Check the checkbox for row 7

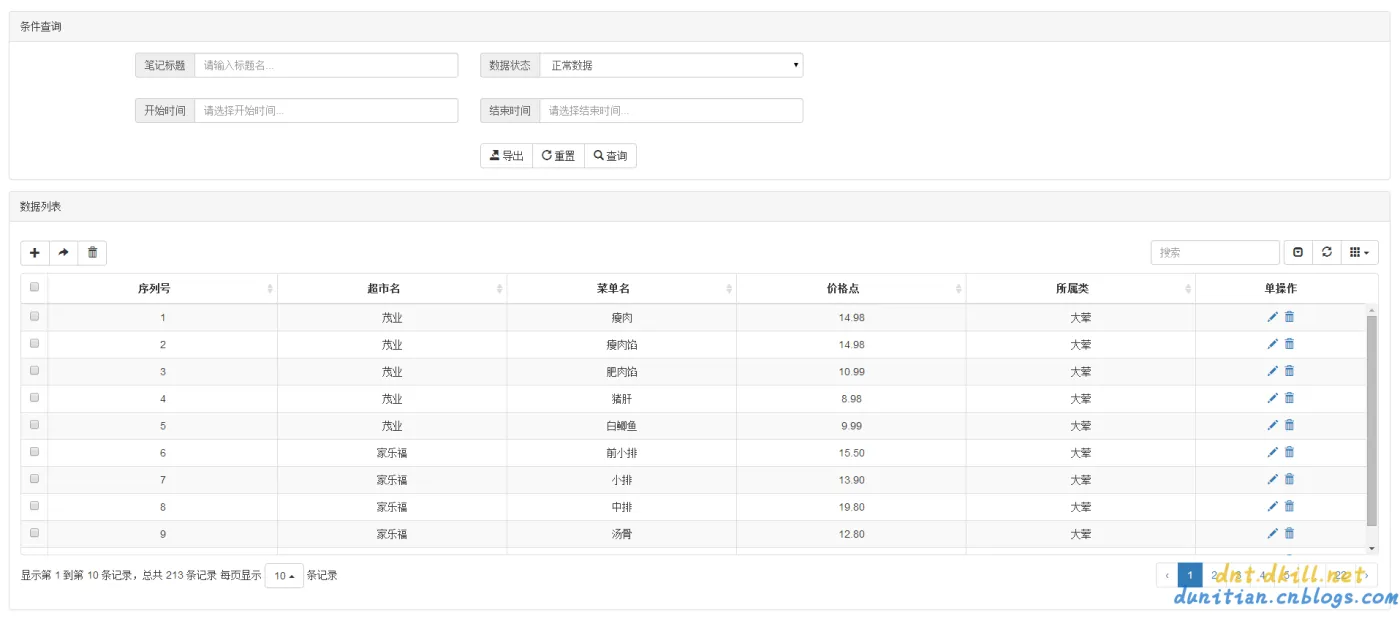tap(34, 479)
